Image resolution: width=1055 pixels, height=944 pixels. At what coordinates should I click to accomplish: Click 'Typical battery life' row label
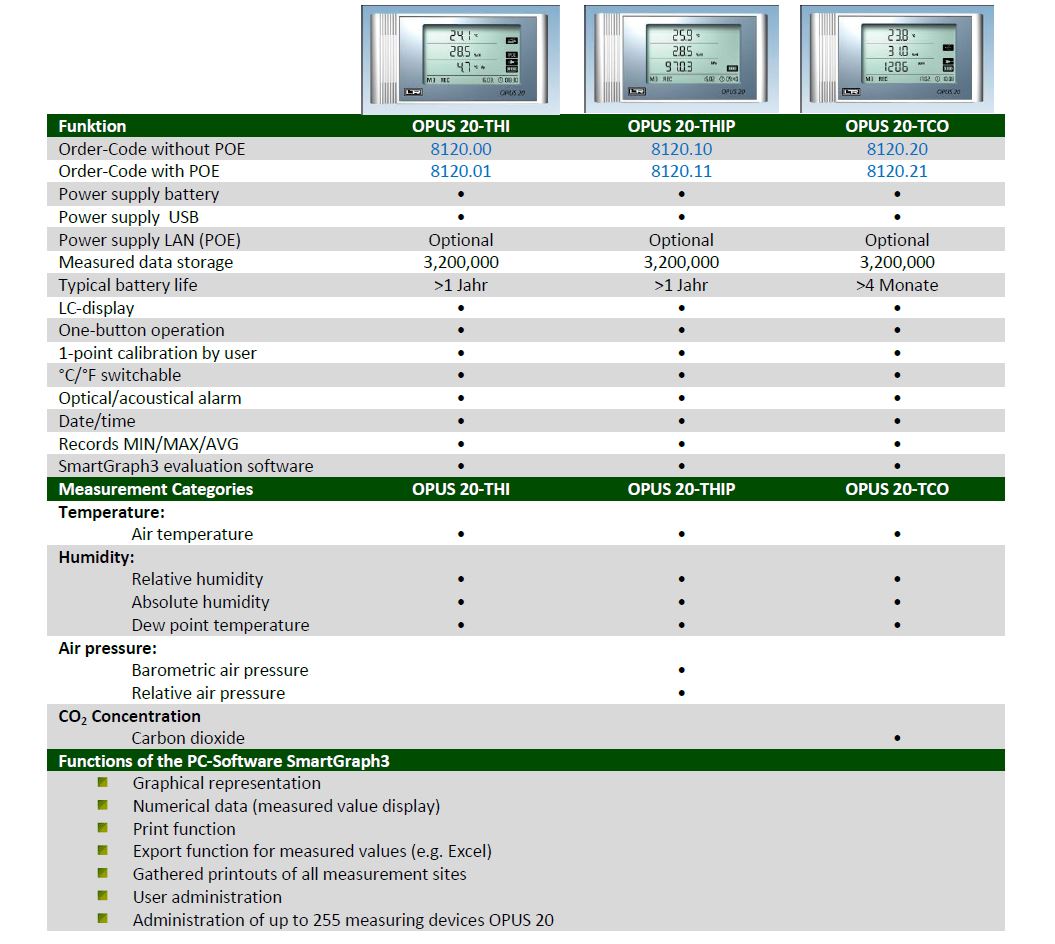point(128,285)
